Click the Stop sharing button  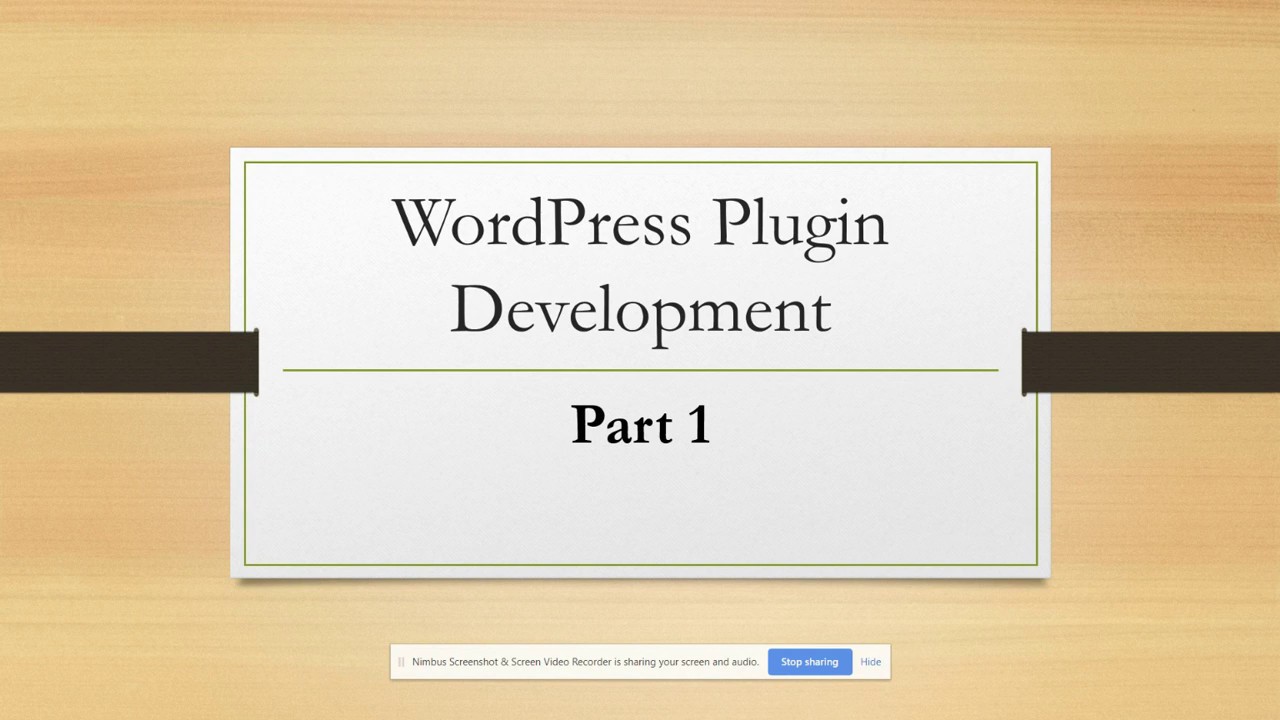click(809, 662)
